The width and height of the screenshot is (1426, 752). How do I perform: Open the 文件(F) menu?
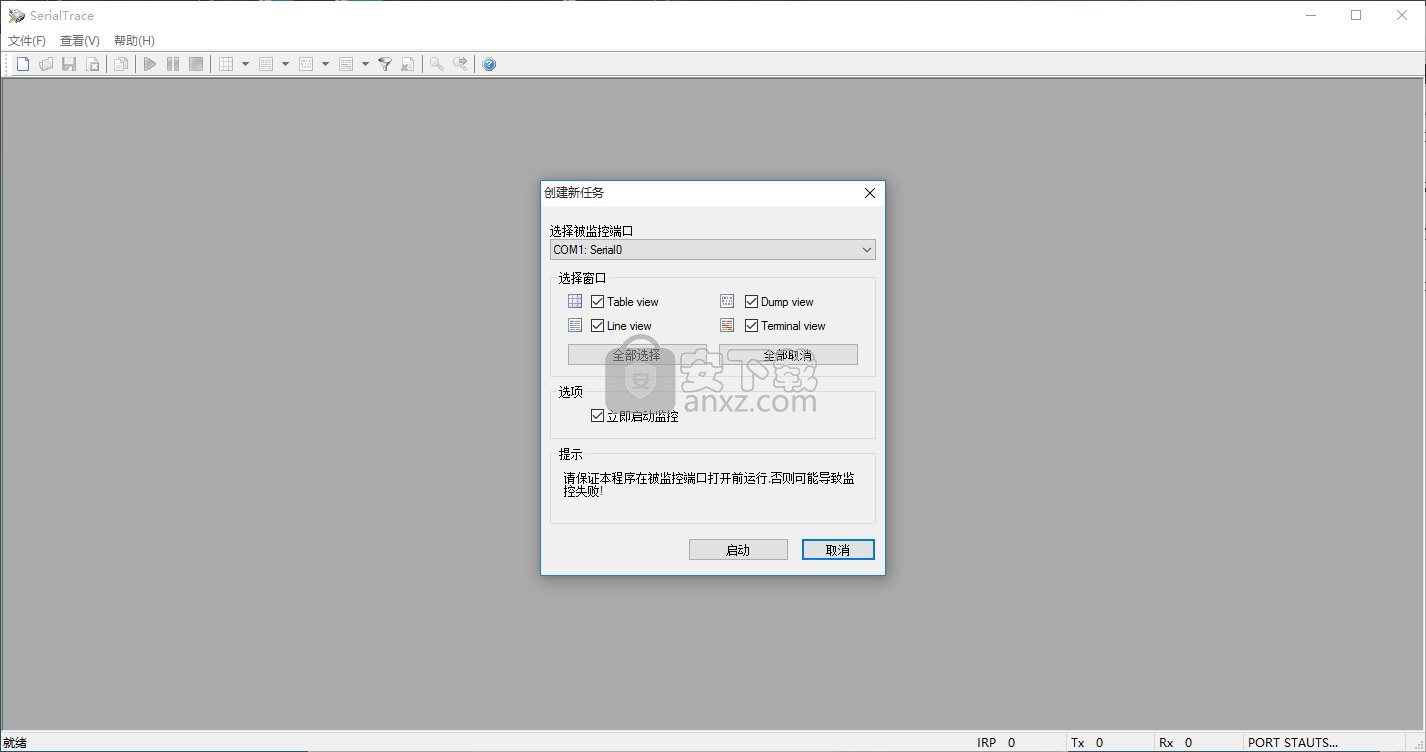[27, 41]
